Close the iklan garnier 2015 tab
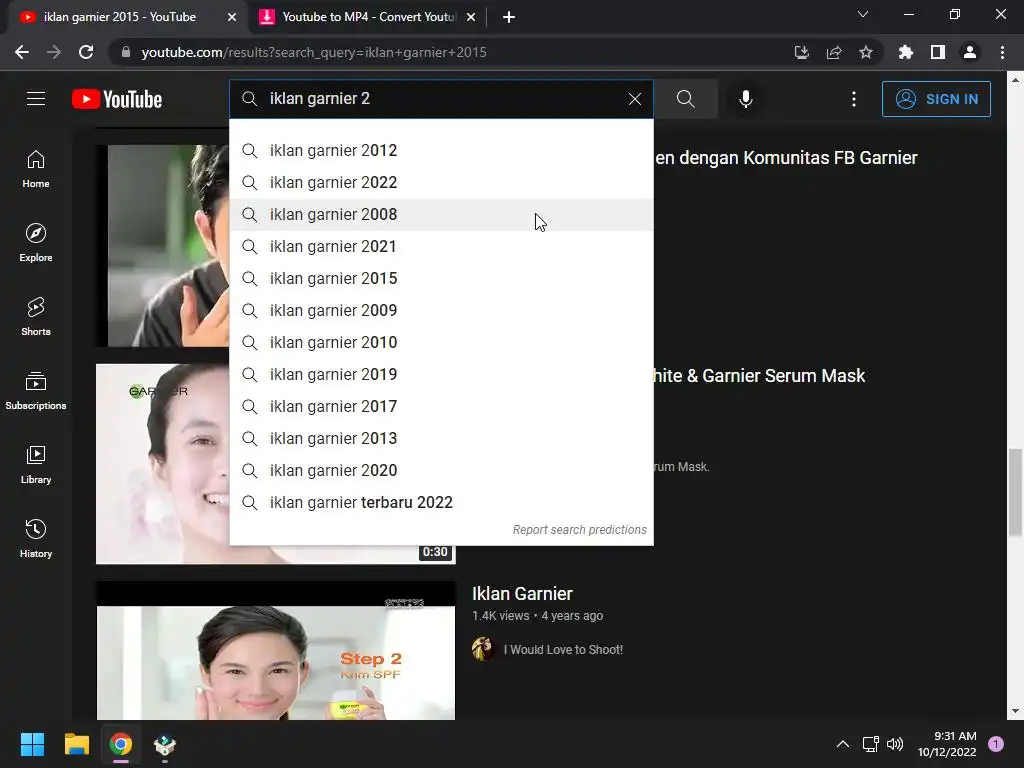This screenshot has width=1024, height=768. point(232,17)
